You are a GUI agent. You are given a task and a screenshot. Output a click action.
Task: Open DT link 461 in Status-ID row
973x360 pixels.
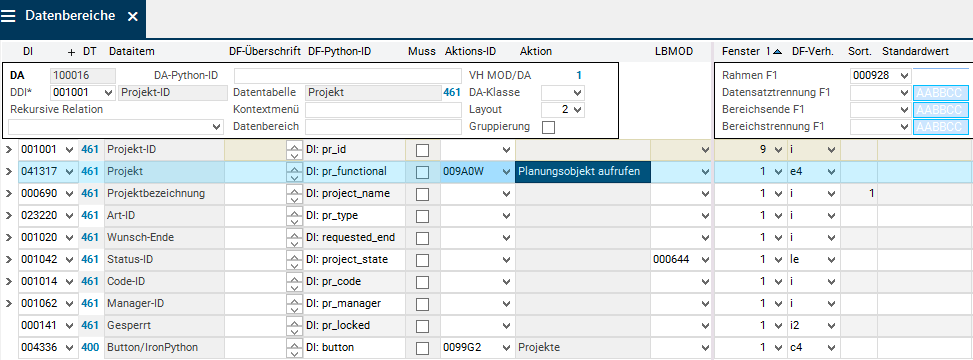pyautogui.click(x=90, y=259)
